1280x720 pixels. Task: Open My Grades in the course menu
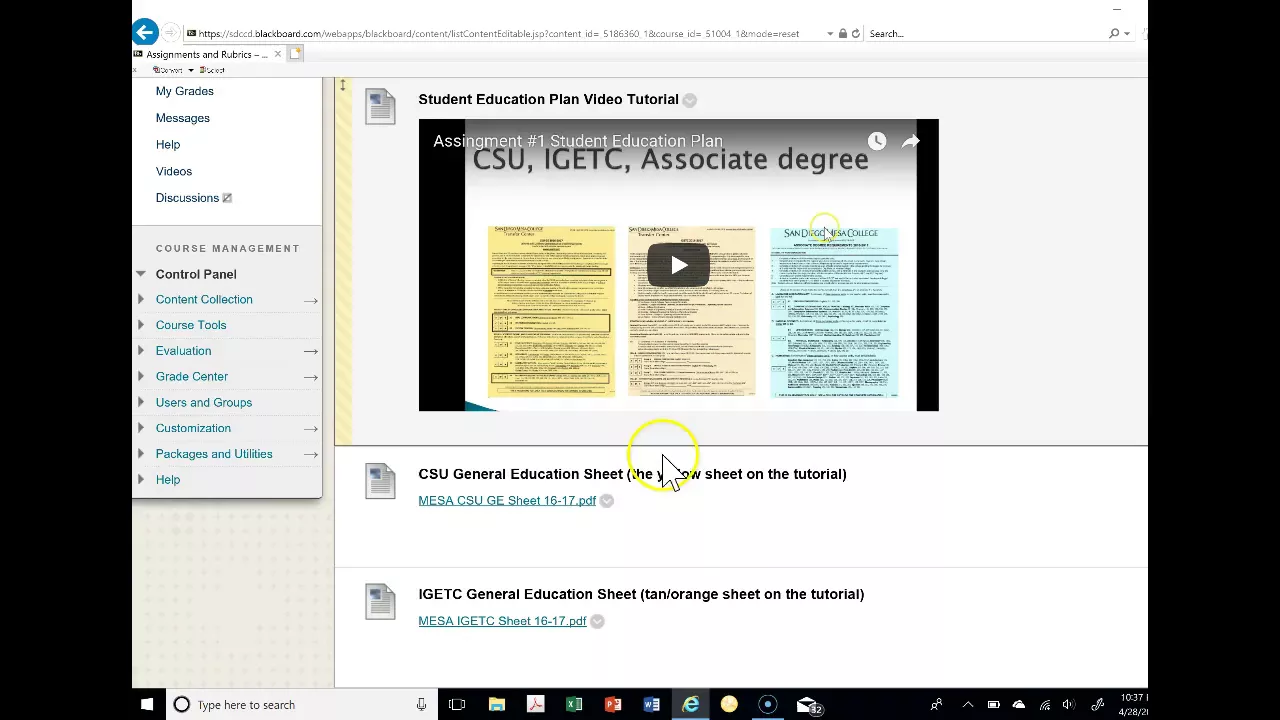(x=185, y=91)
